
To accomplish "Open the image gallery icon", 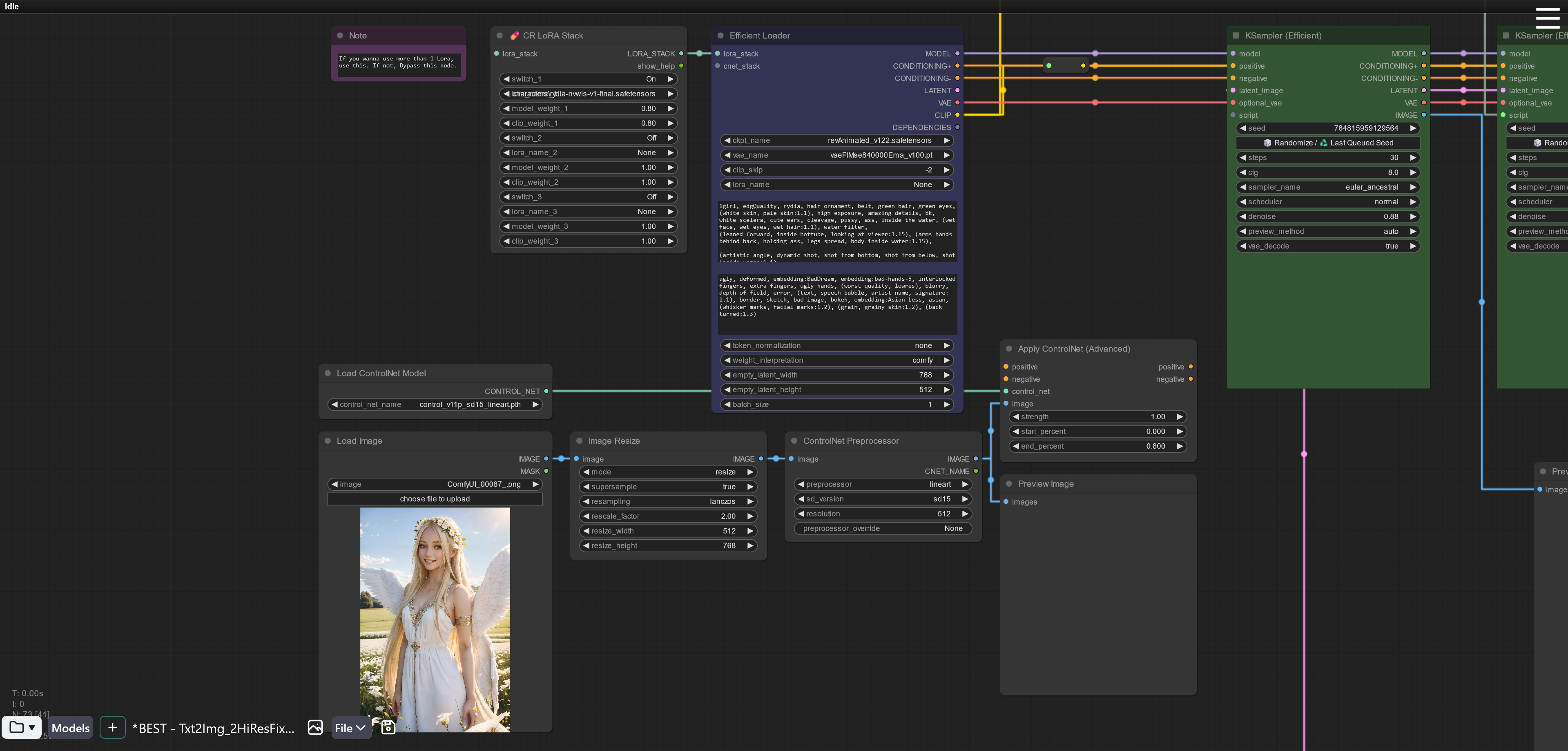I will point(315,727).
